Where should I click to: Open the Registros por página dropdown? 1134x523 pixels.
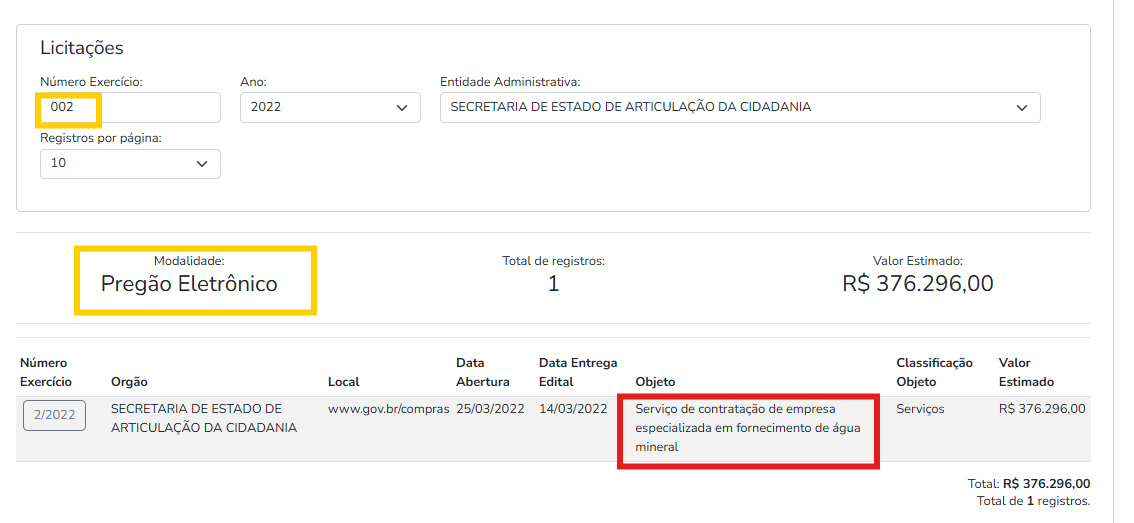(130, 163)
